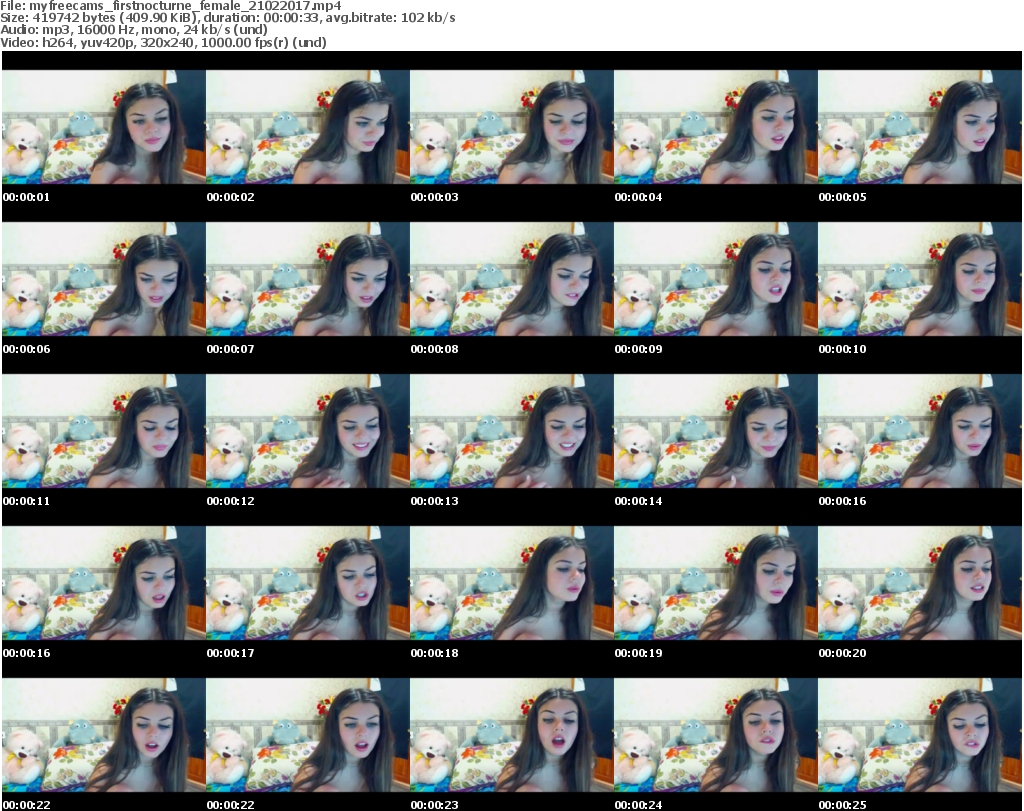Open the thumbnail frame at 00:00:25

[x=920, y=735]
